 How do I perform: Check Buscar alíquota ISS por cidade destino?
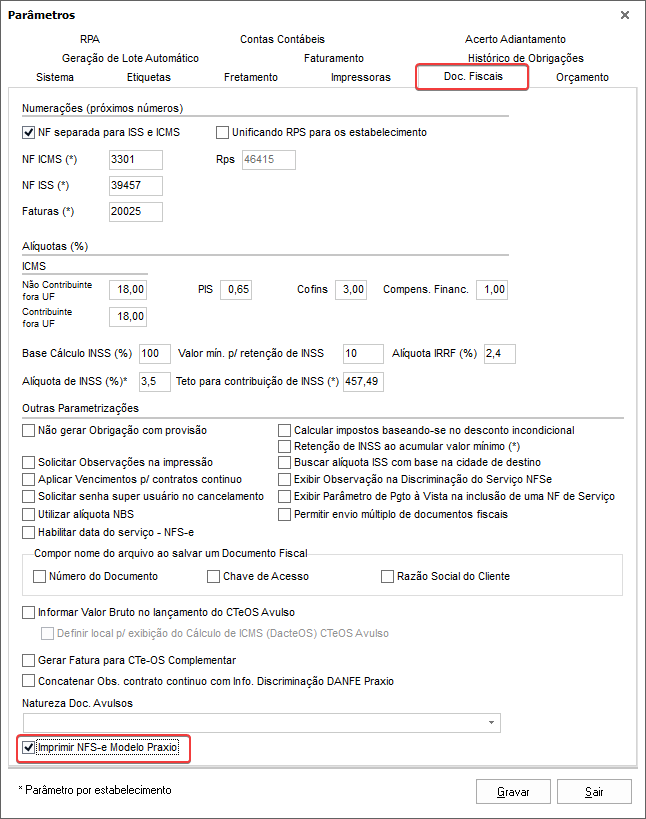coord(285,463)
